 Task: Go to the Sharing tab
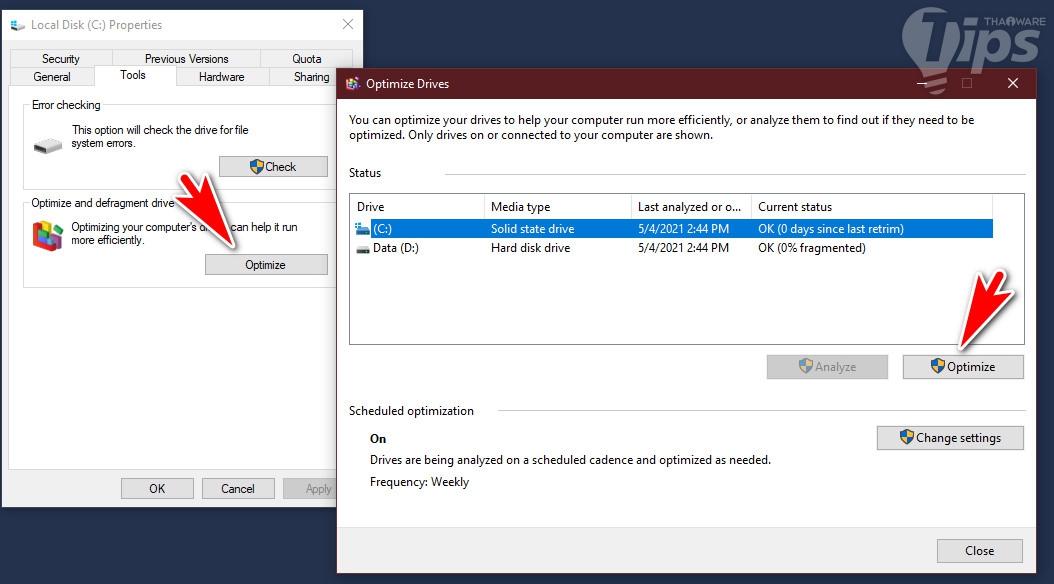click(311, 77)
